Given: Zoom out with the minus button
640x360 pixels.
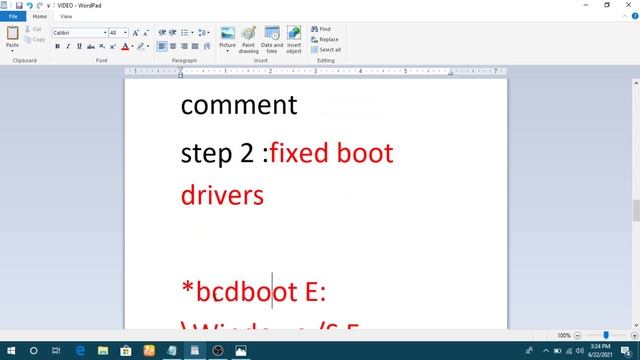Looking at the screenshot, I should point(578,336).
